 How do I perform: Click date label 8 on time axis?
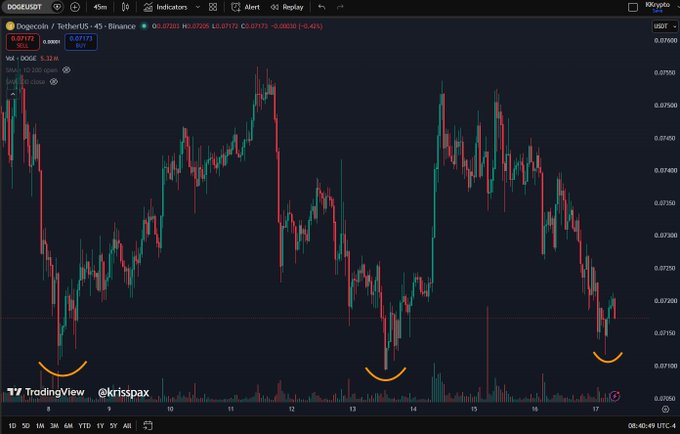click(48, 409)
